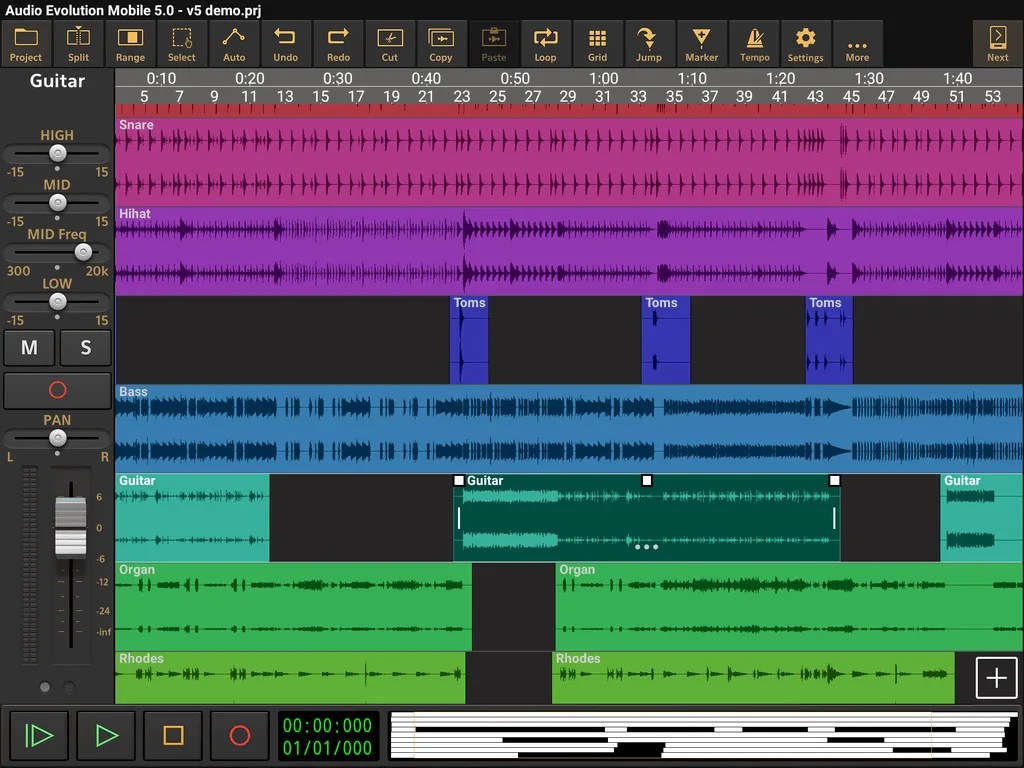Select the Split tool
Image resolution: width=1024 pixels, height=768 pixels.
(78, 43)
